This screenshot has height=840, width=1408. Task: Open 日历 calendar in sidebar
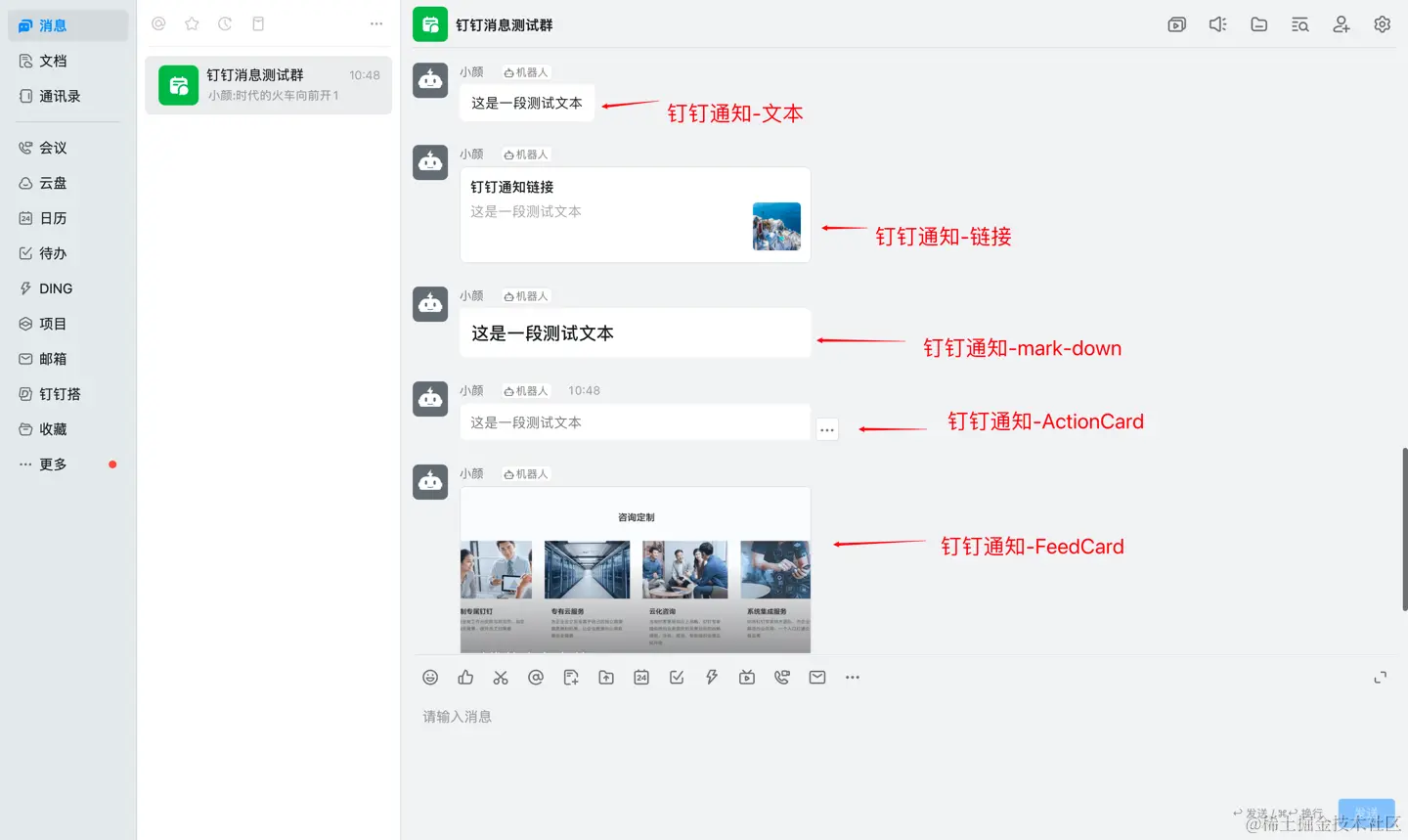click(67, 218)
